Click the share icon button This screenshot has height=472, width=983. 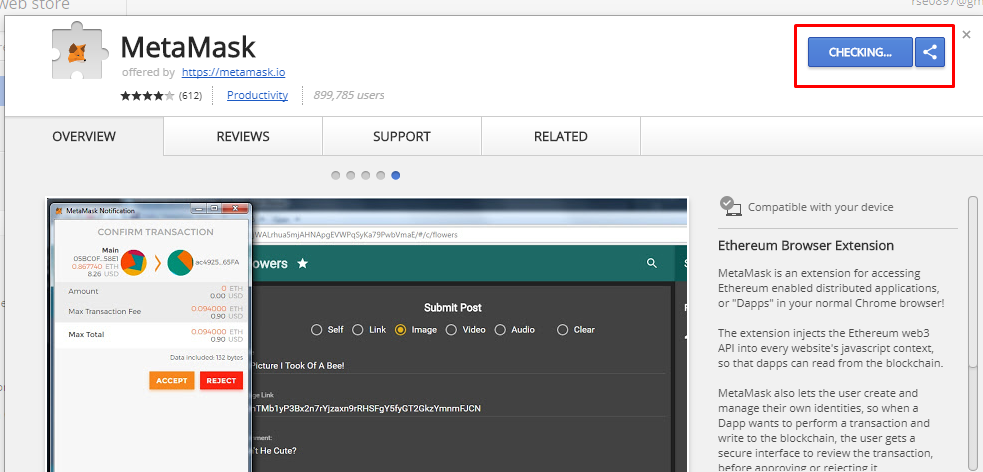[930, 52]
